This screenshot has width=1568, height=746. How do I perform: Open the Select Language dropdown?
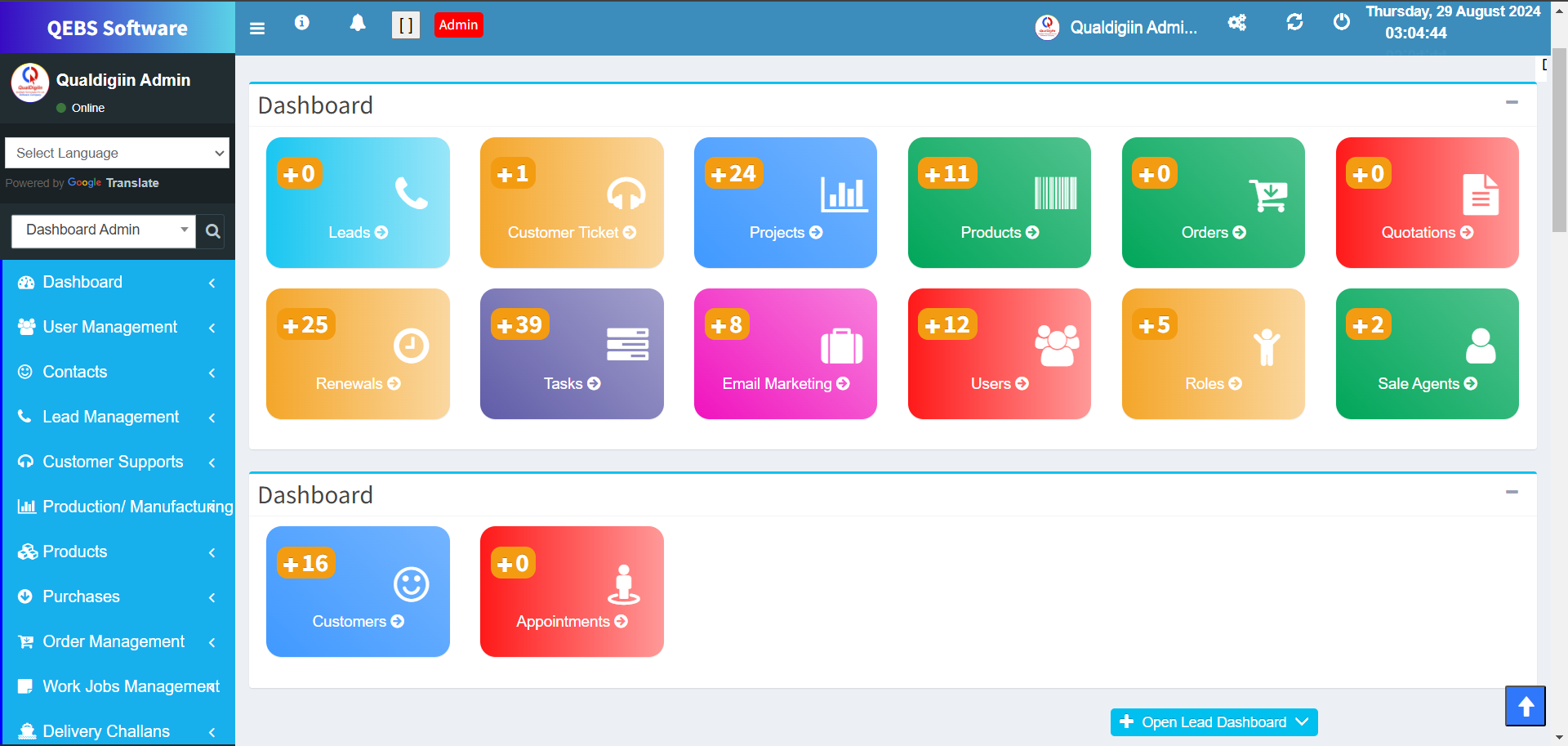(x=118, y=153)
